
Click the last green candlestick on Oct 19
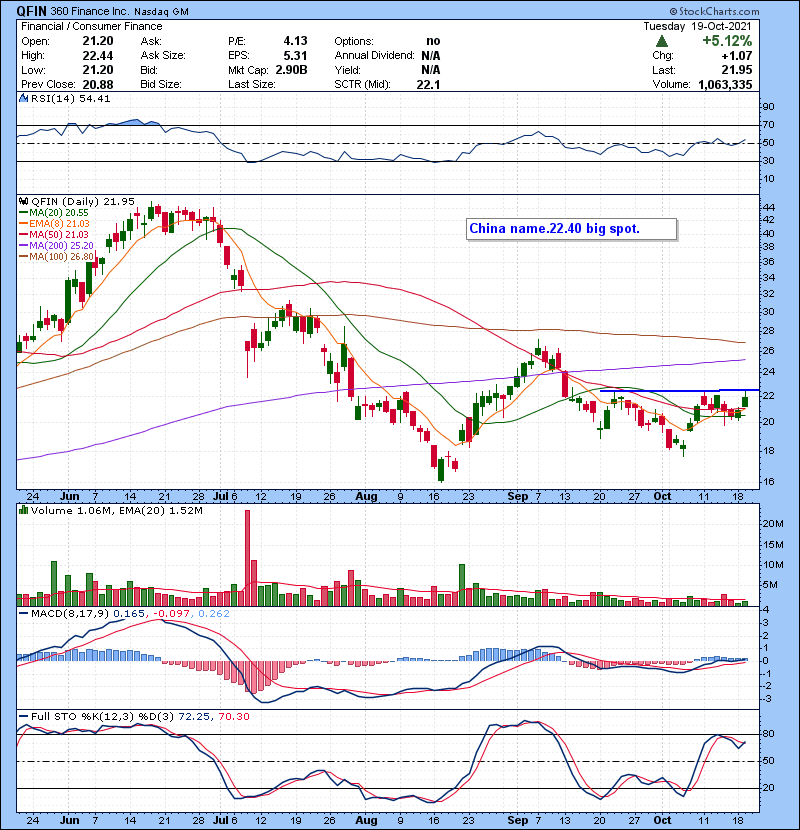tap(745, 401)
